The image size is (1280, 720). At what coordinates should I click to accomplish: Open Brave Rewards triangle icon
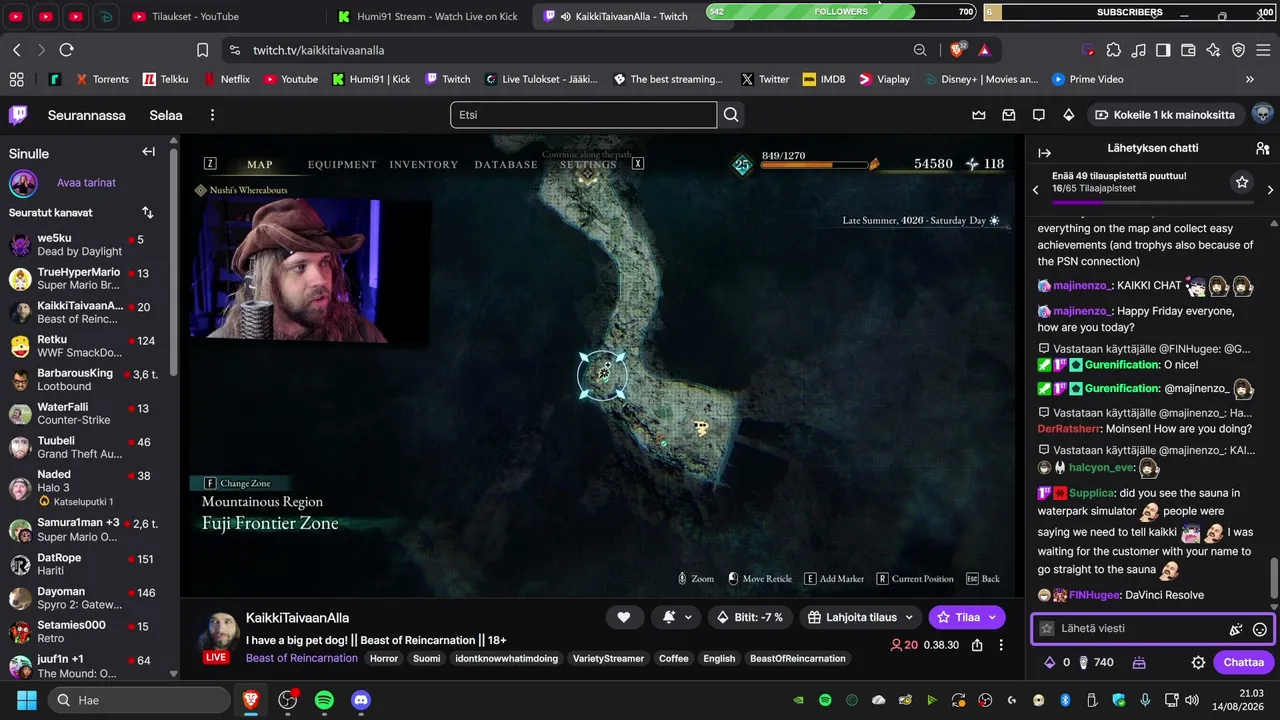(x=985, y=50)
